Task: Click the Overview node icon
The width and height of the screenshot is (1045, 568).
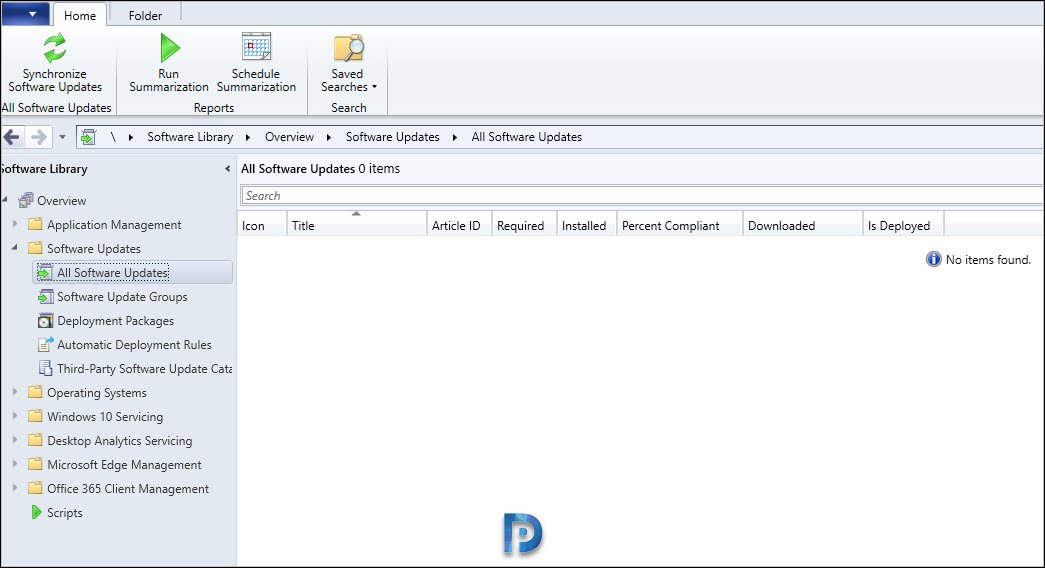Action: point(26,200)
